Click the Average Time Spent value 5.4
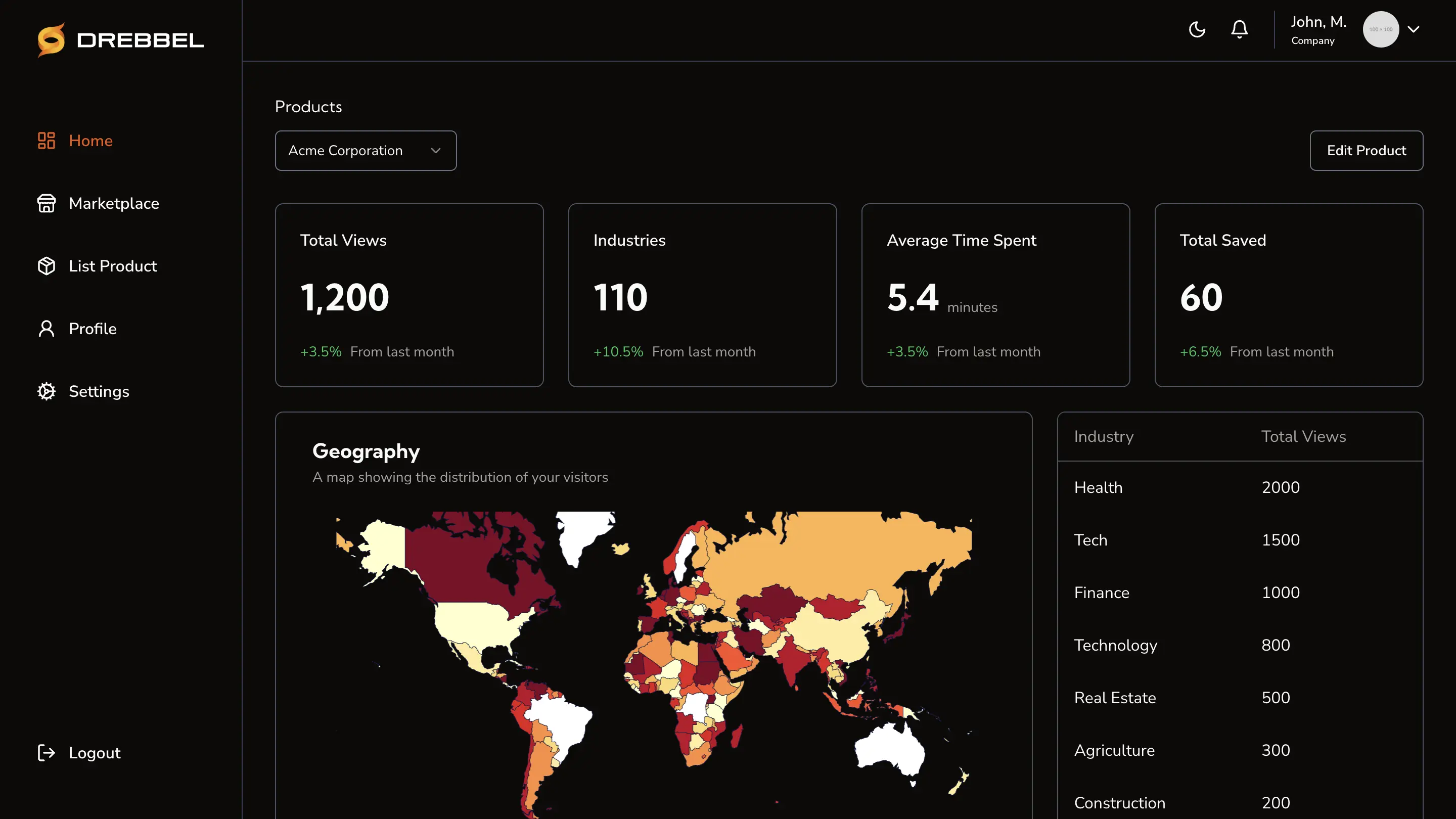This screenshot has height=819, width=1456. pos(913,297)
